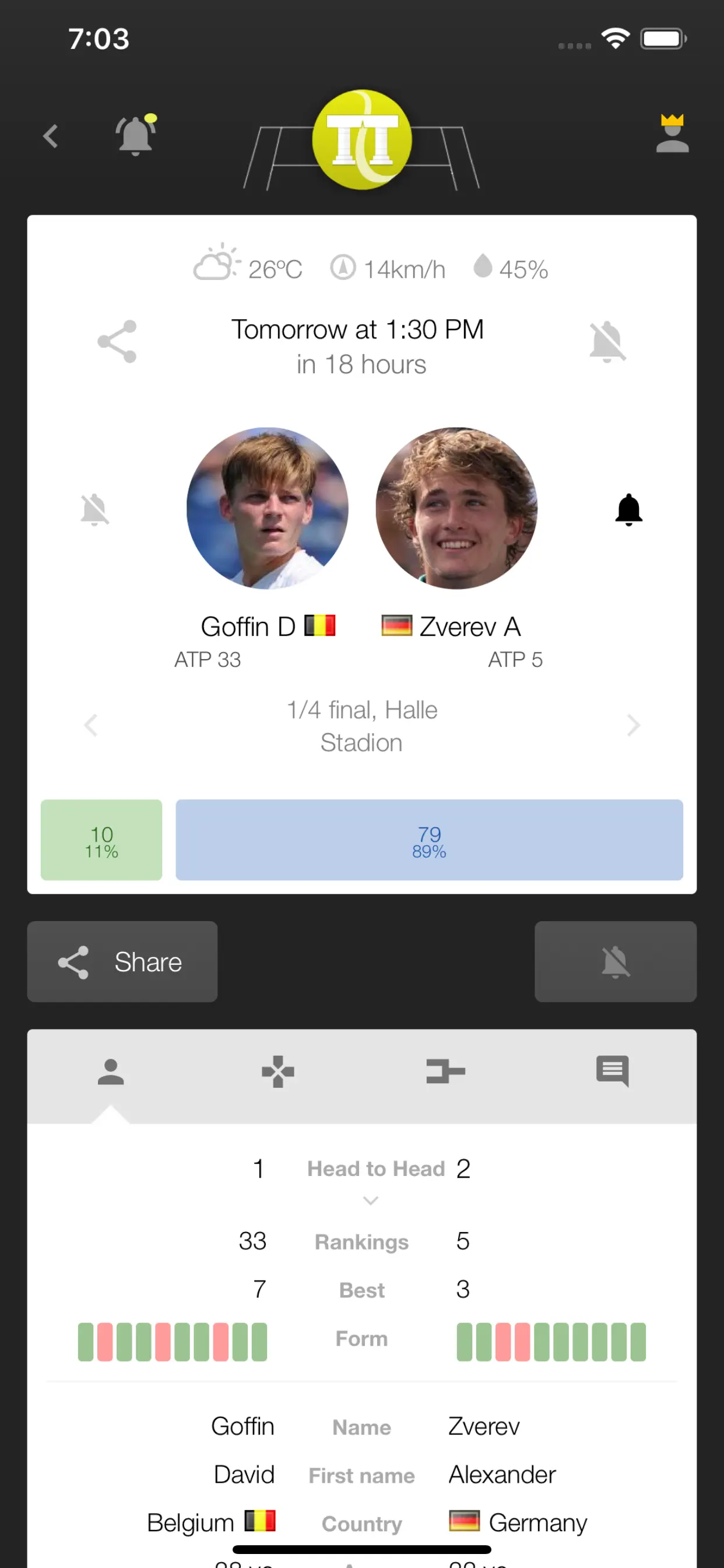
Task: Enable match notification bell near time
Action: (x=607, y=342)
